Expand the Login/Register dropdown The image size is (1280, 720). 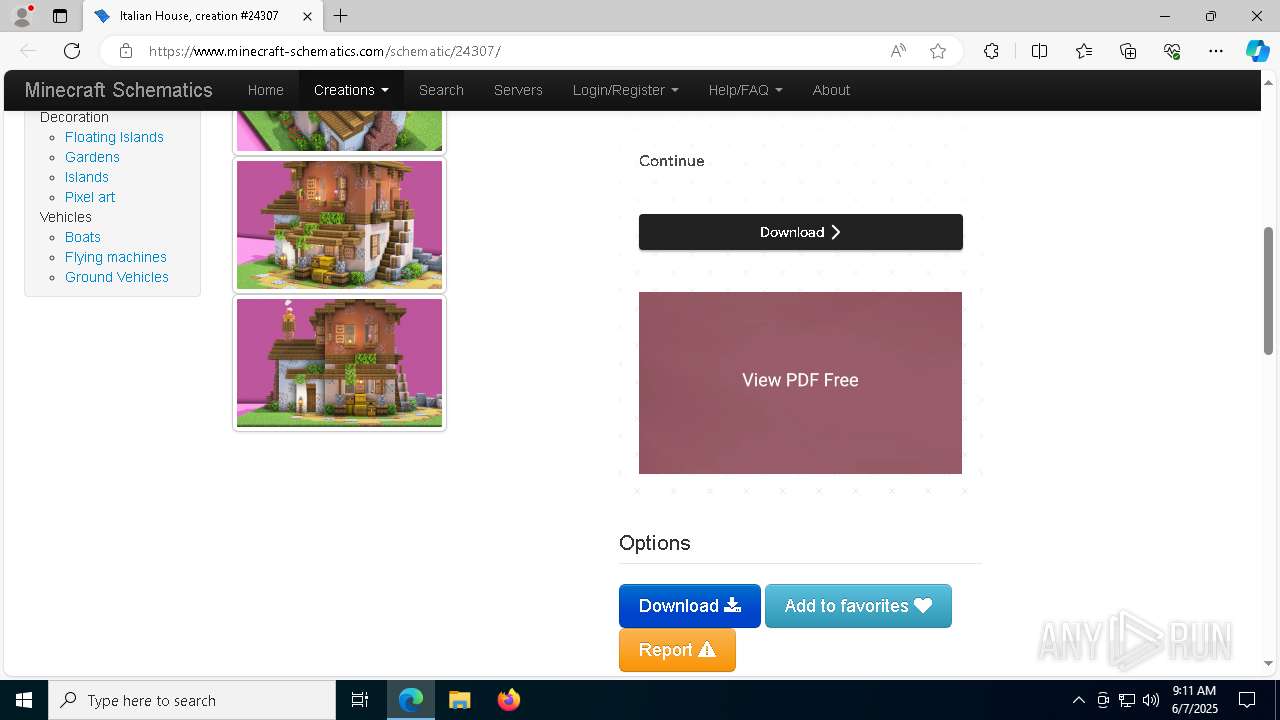coord(626,90)
